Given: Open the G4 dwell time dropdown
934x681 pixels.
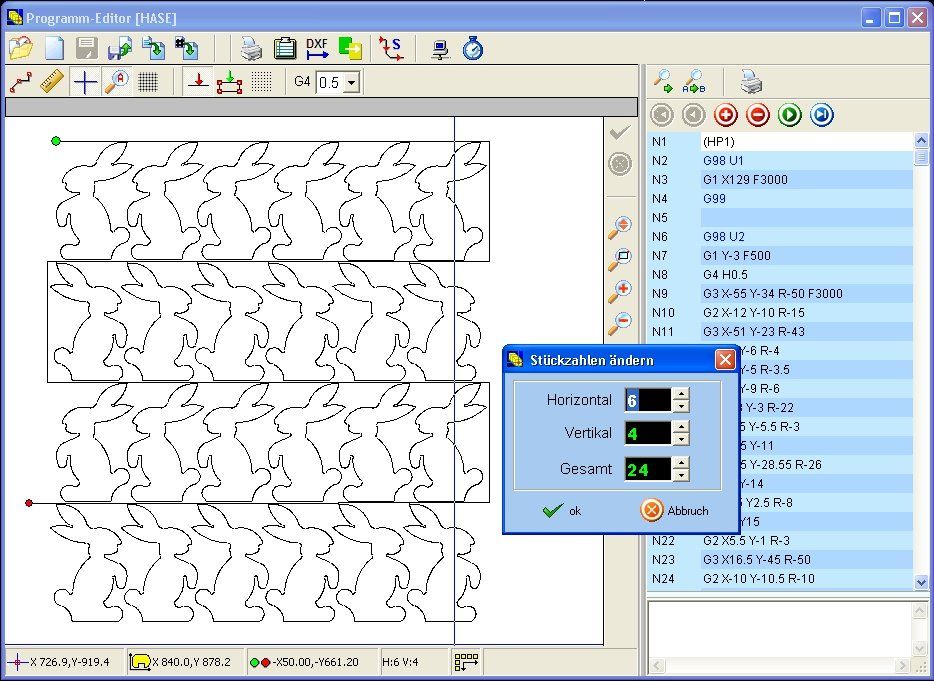Looking at the screenshot, I should click(351, 82).
